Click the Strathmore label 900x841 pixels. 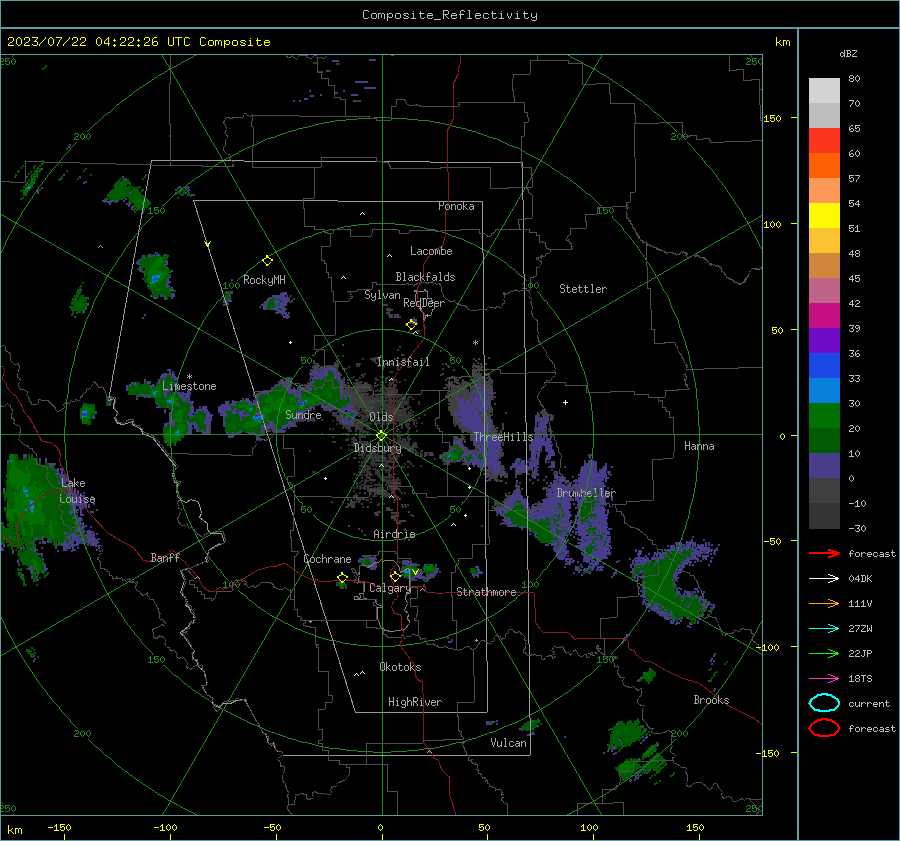coord(486,592)
